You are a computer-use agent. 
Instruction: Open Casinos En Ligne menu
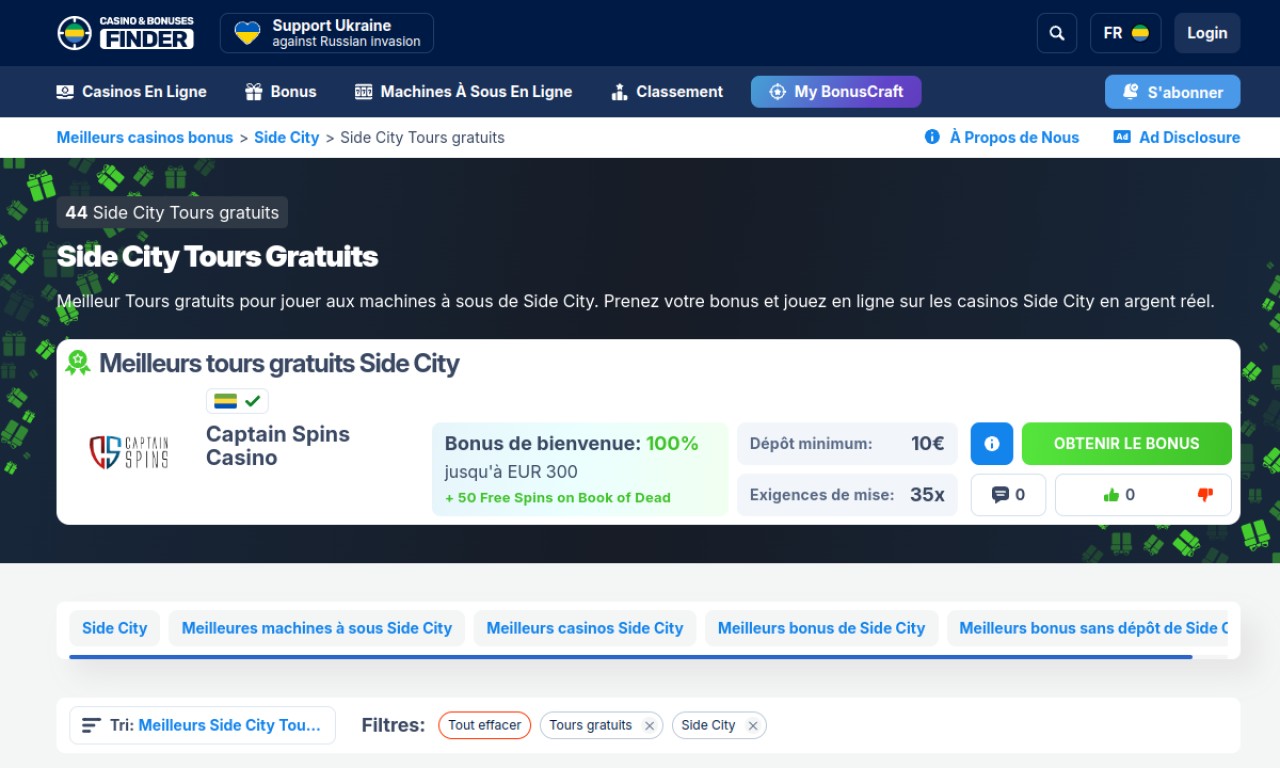pos(132,92)
